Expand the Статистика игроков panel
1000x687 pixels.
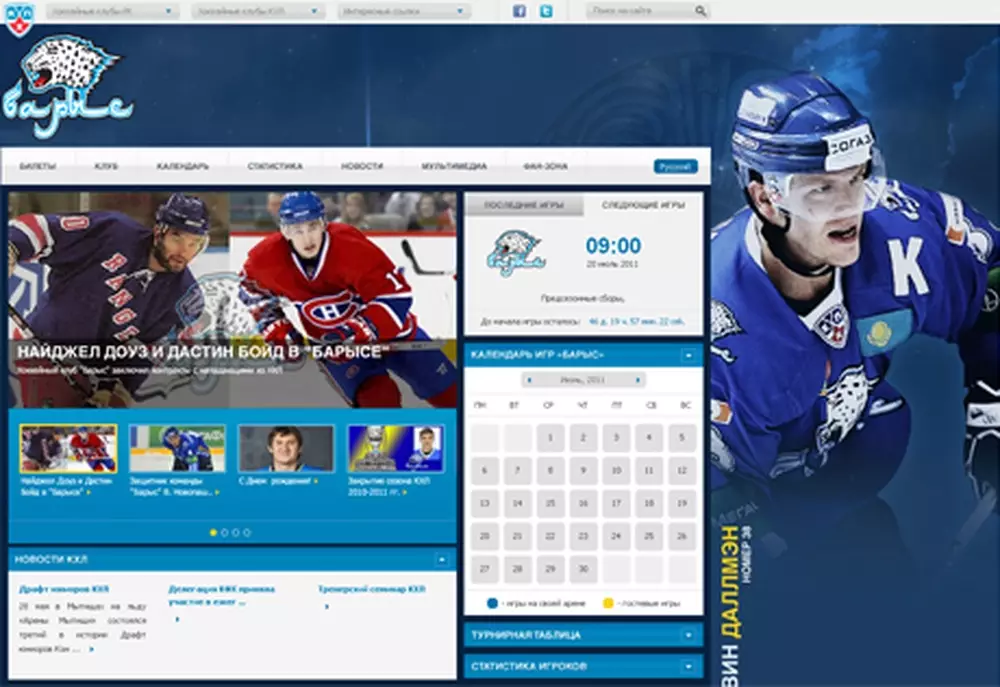tap(688, 665)
